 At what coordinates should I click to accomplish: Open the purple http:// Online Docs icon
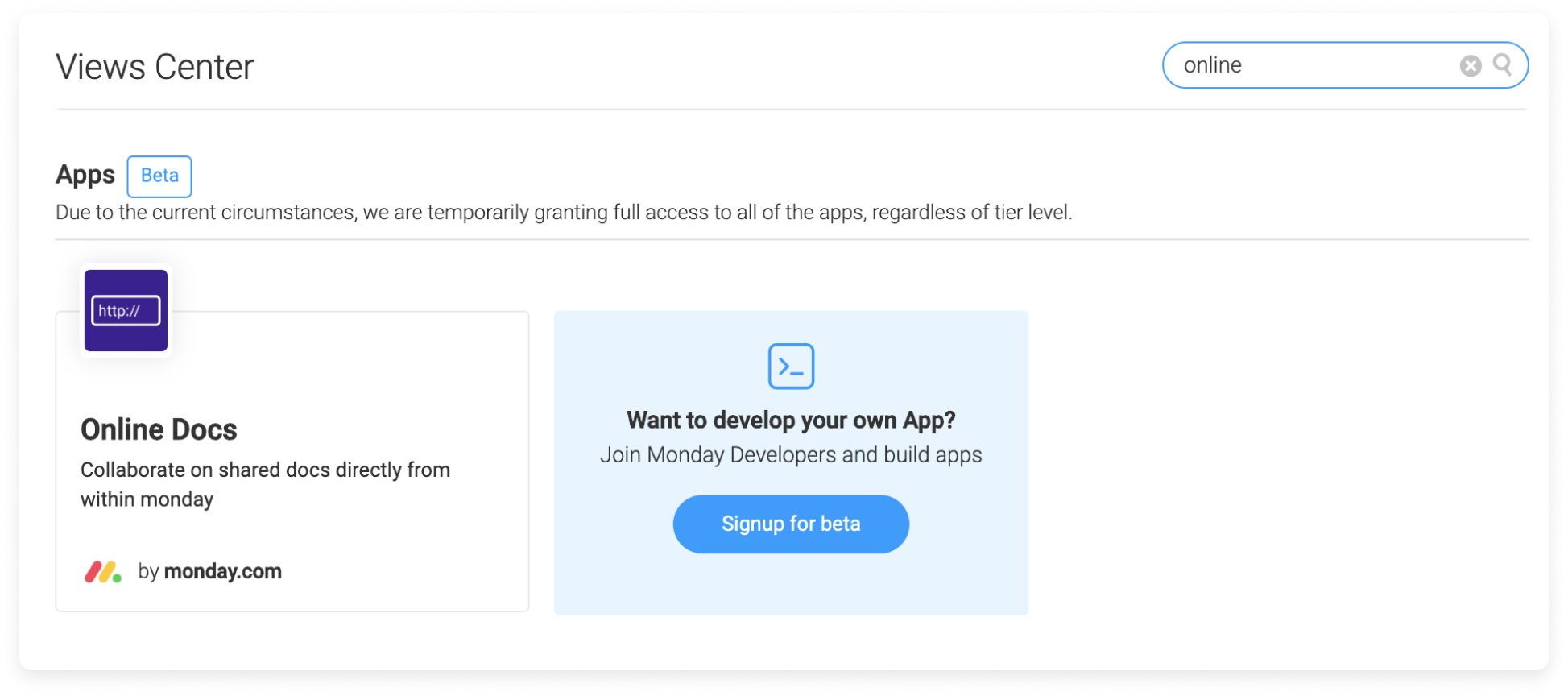pyautogui.click(x=126, y=310)
